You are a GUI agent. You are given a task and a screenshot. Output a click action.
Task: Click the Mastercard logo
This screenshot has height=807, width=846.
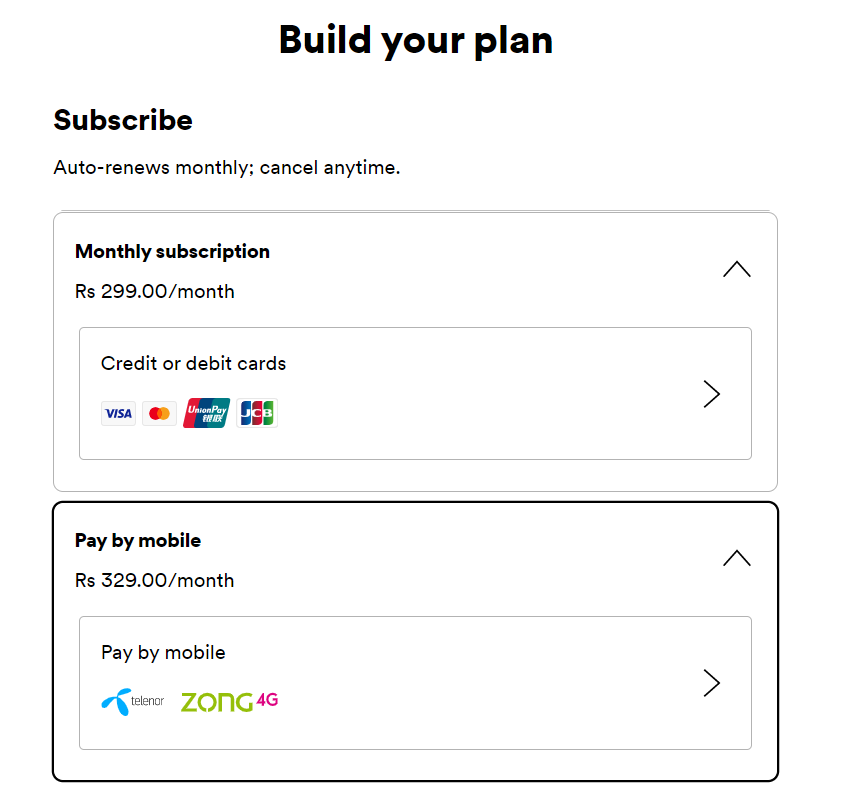[159, 413]
